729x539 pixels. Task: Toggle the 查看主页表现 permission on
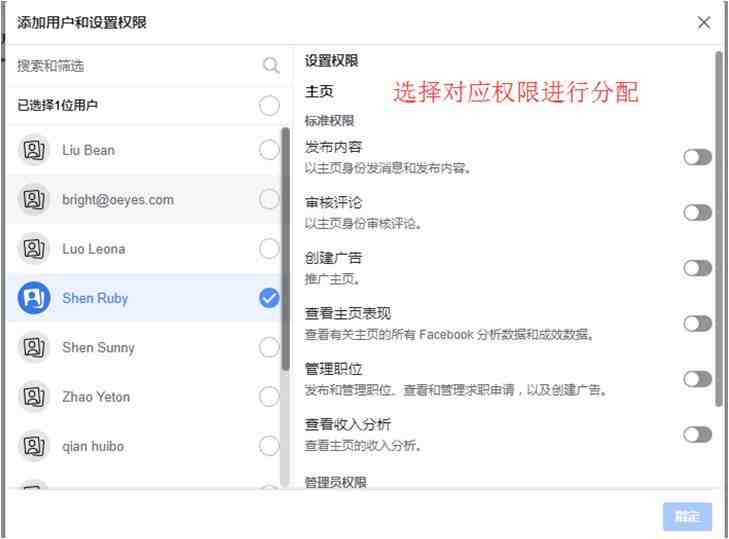pyautogui.click(x=697, y=323)
